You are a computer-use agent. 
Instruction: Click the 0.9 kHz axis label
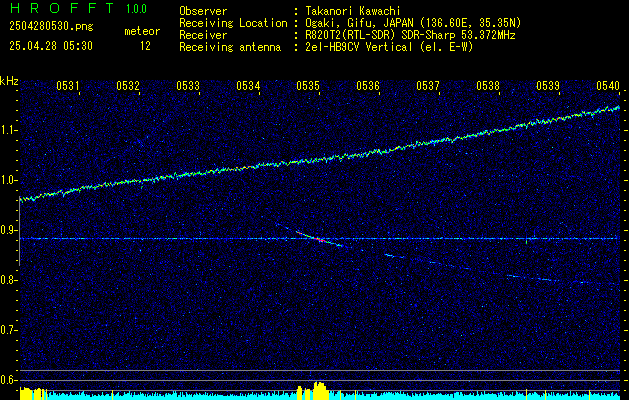8,230
